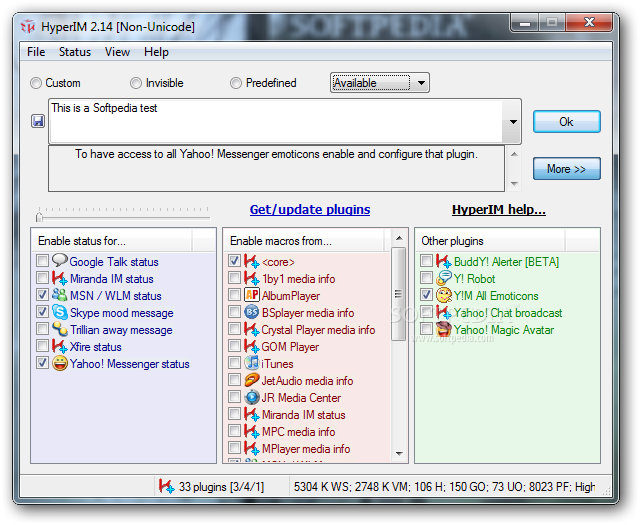Open the Status menu

click(x=74, y=52)
